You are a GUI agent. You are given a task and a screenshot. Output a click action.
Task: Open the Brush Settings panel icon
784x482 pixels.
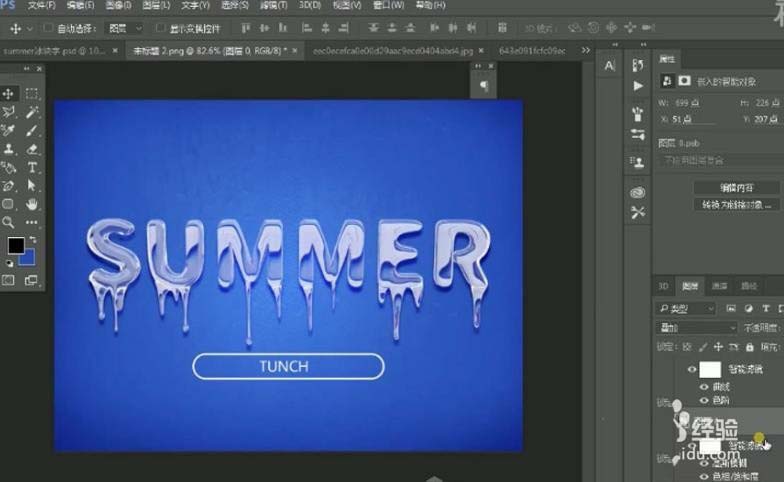tap(638, 134)
